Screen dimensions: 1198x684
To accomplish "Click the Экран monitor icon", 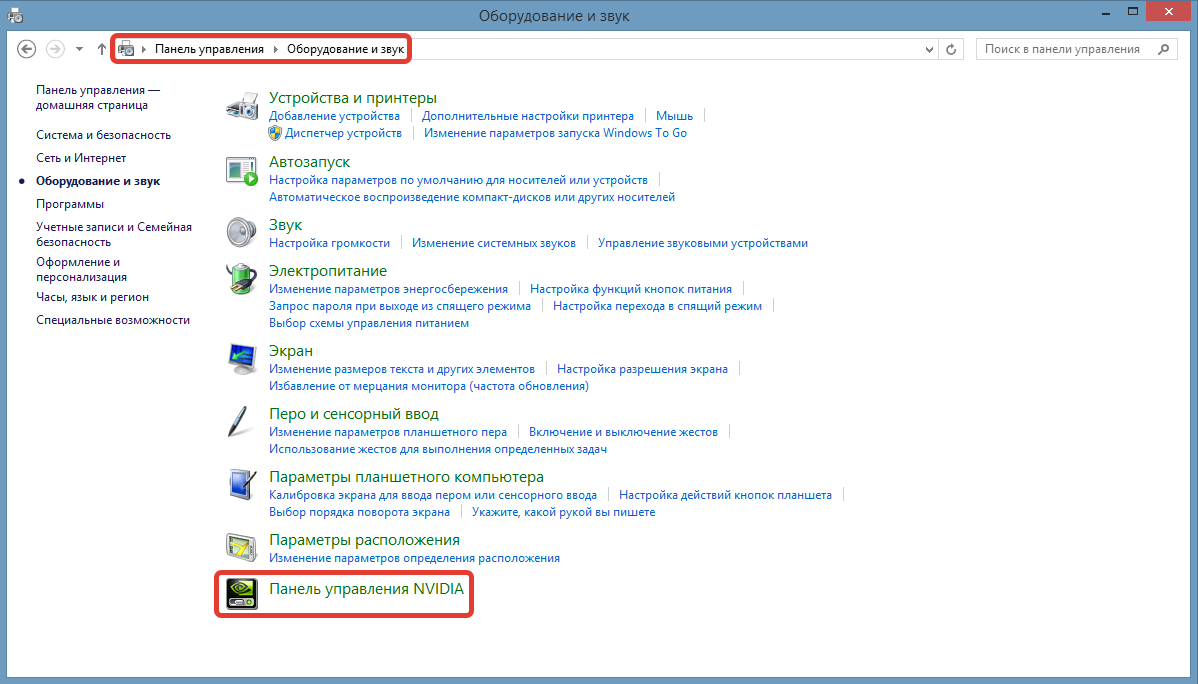I will pyautogui.click(x=242, y=358).
